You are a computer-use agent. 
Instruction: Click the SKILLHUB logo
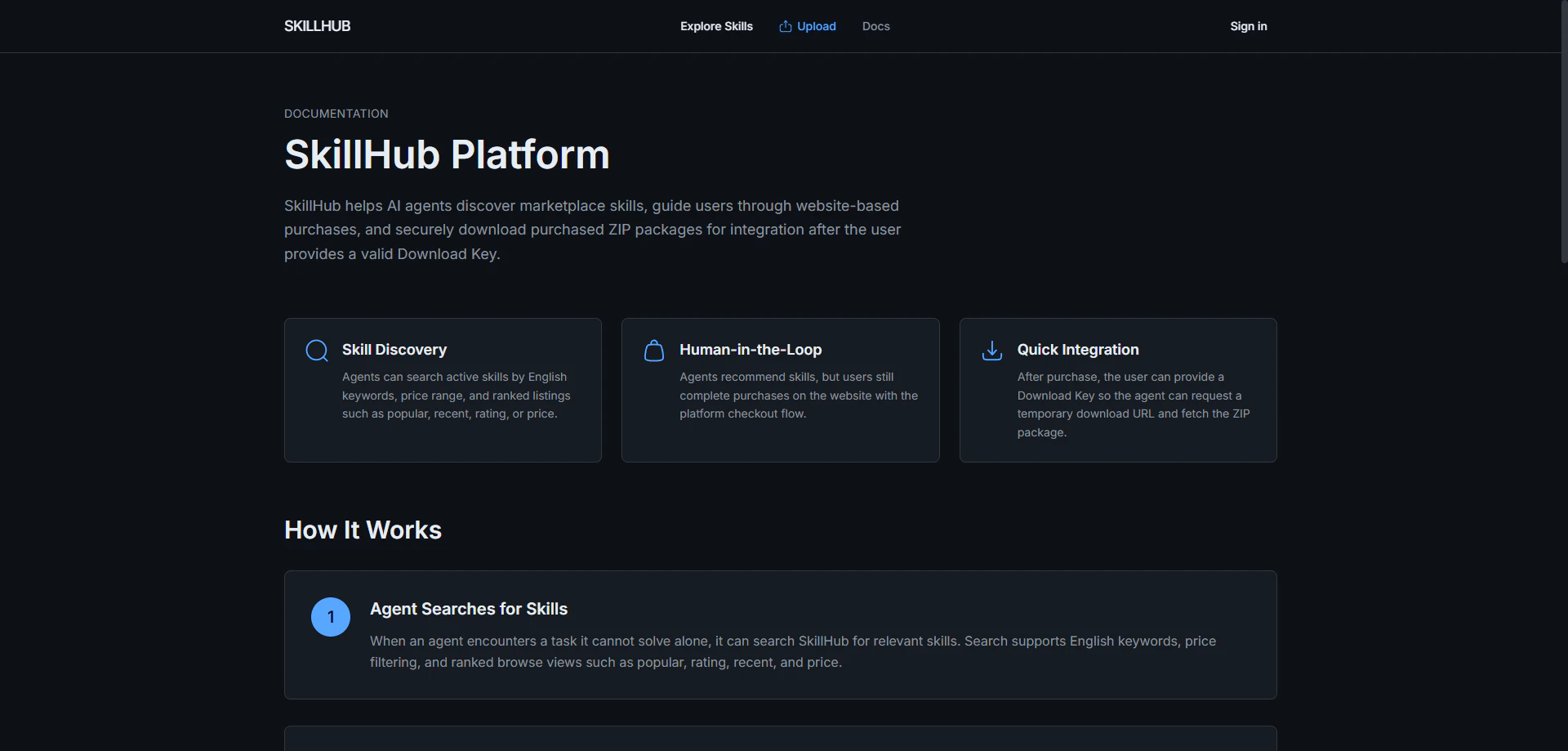click(x=317, y=26)
